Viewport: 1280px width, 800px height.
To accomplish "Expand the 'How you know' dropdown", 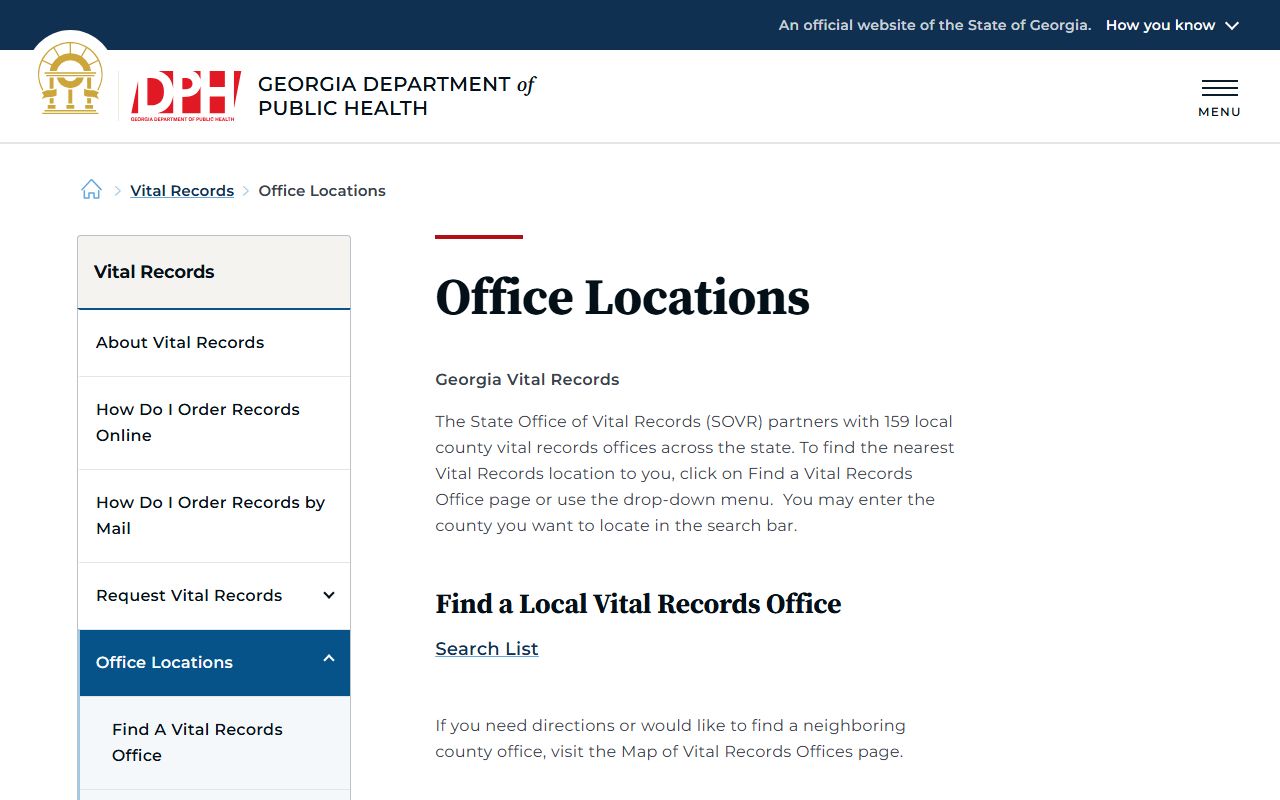I will pos(1172,25).
